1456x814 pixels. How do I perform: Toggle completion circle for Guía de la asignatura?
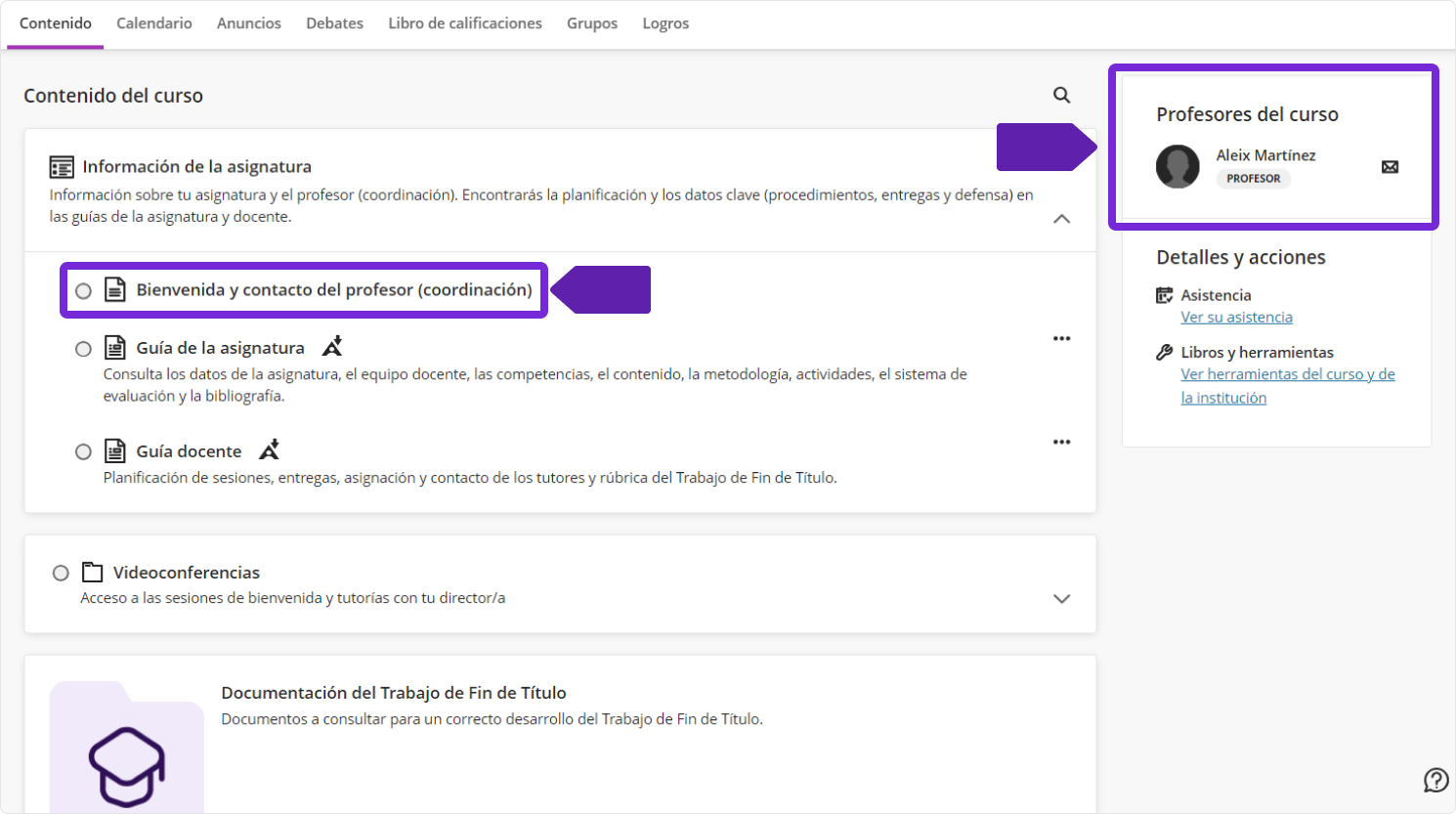(x=84, y=349)
